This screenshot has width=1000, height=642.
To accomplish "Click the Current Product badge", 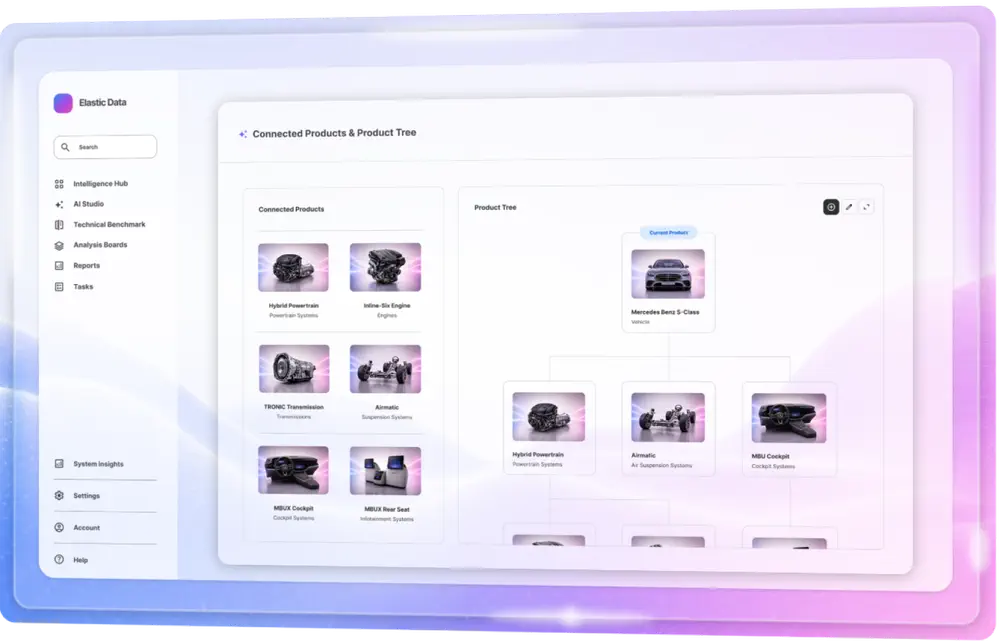I will (668, 233).
